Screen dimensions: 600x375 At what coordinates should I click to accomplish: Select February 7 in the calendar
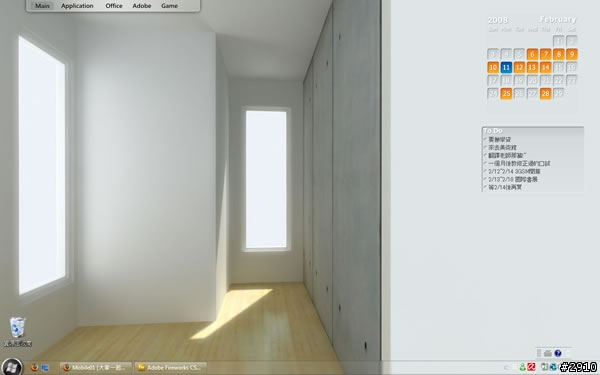pyautogui.click(x=546, y=54)
